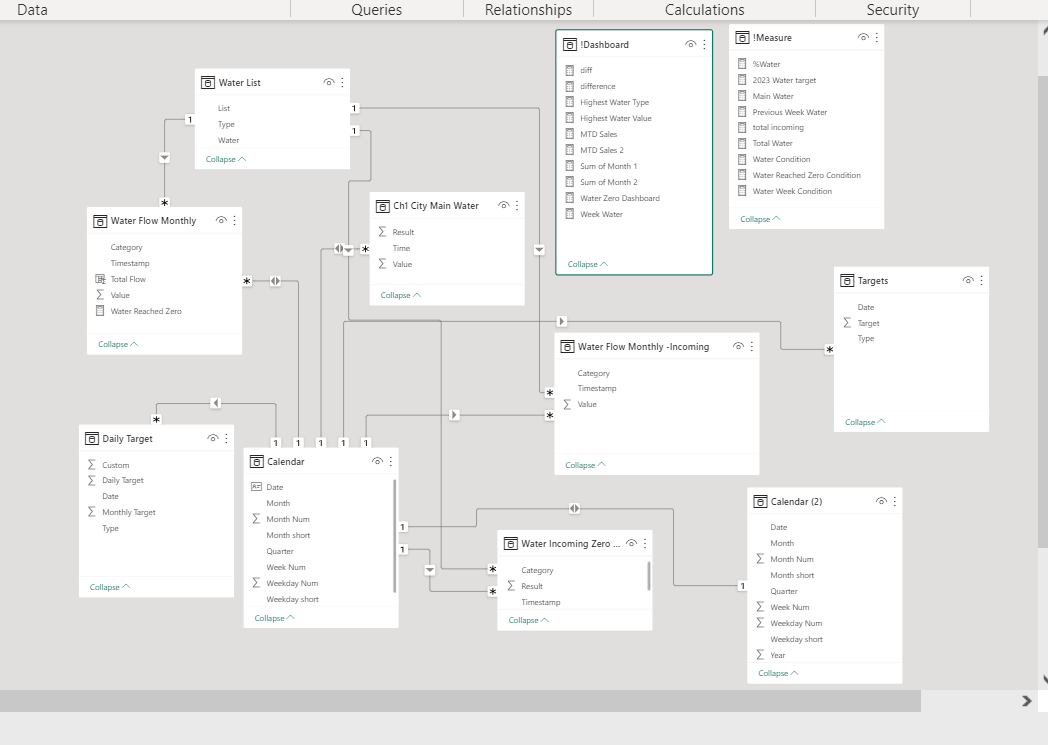Viewport: 1048px width, 745px height.
Task: Open more options for !Measure table
Action: tap(876, 37)
